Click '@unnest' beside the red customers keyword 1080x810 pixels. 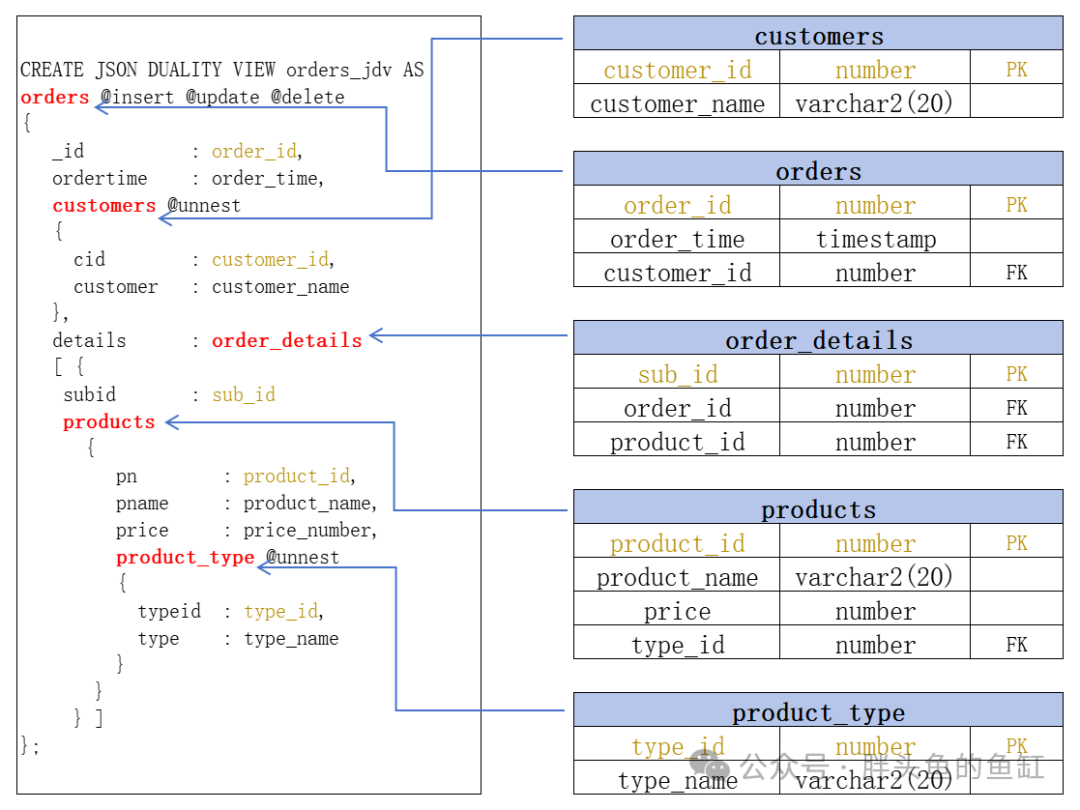click(x=205, y=205)
